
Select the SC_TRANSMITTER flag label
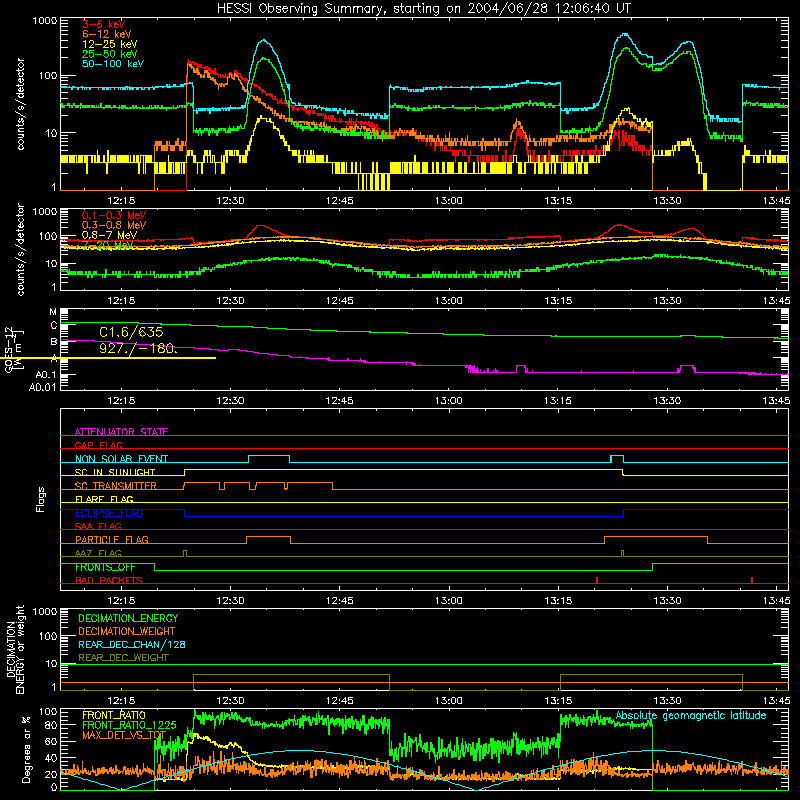point(116,486)
